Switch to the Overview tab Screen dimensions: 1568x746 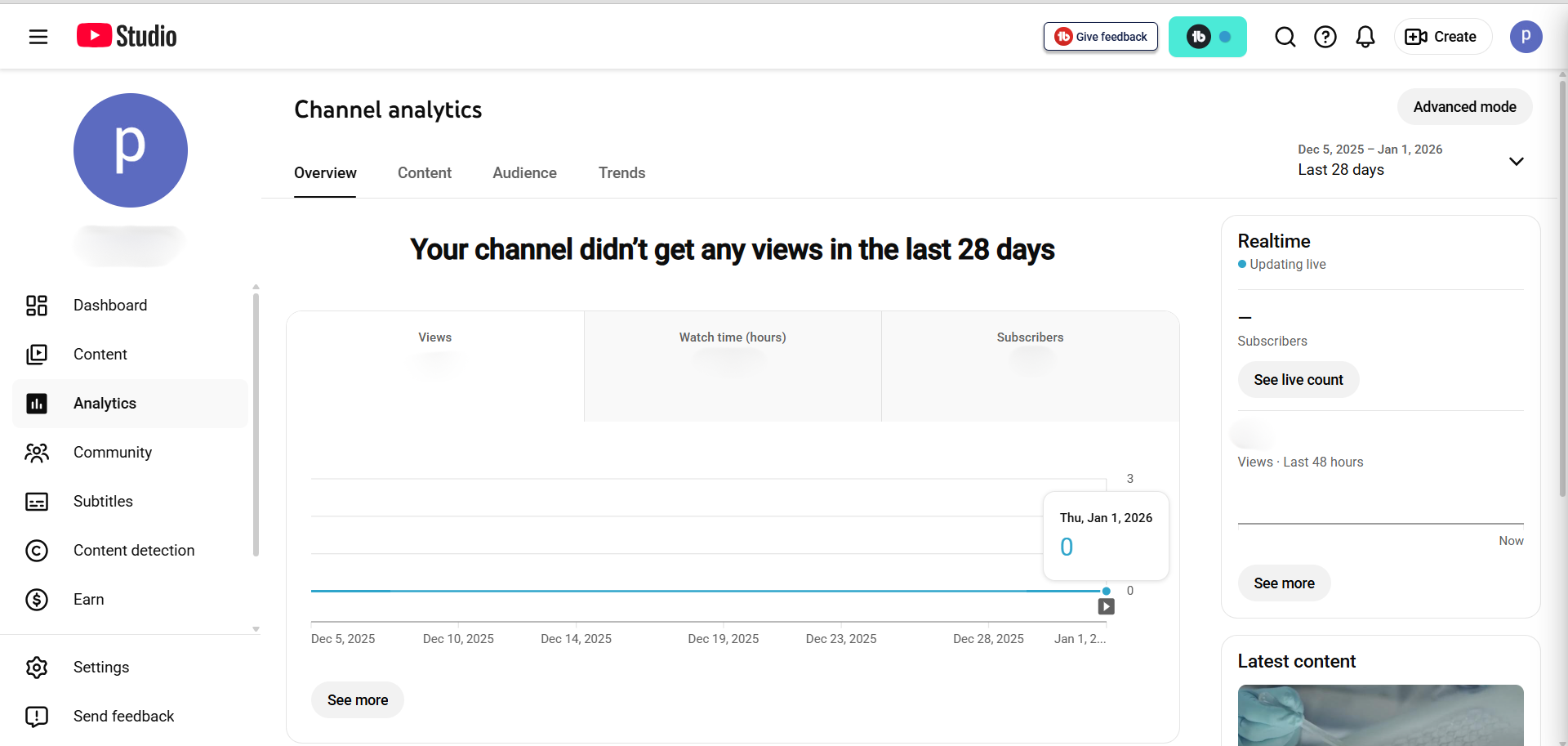pos(325,173)
